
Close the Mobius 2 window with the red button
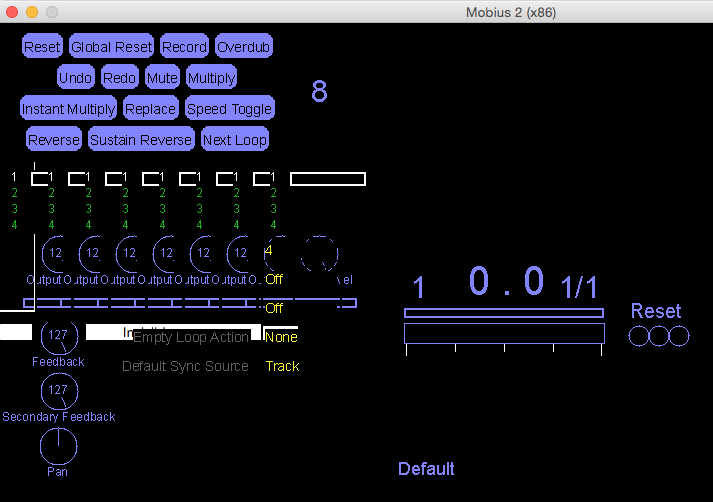click(x=12, y=12)
